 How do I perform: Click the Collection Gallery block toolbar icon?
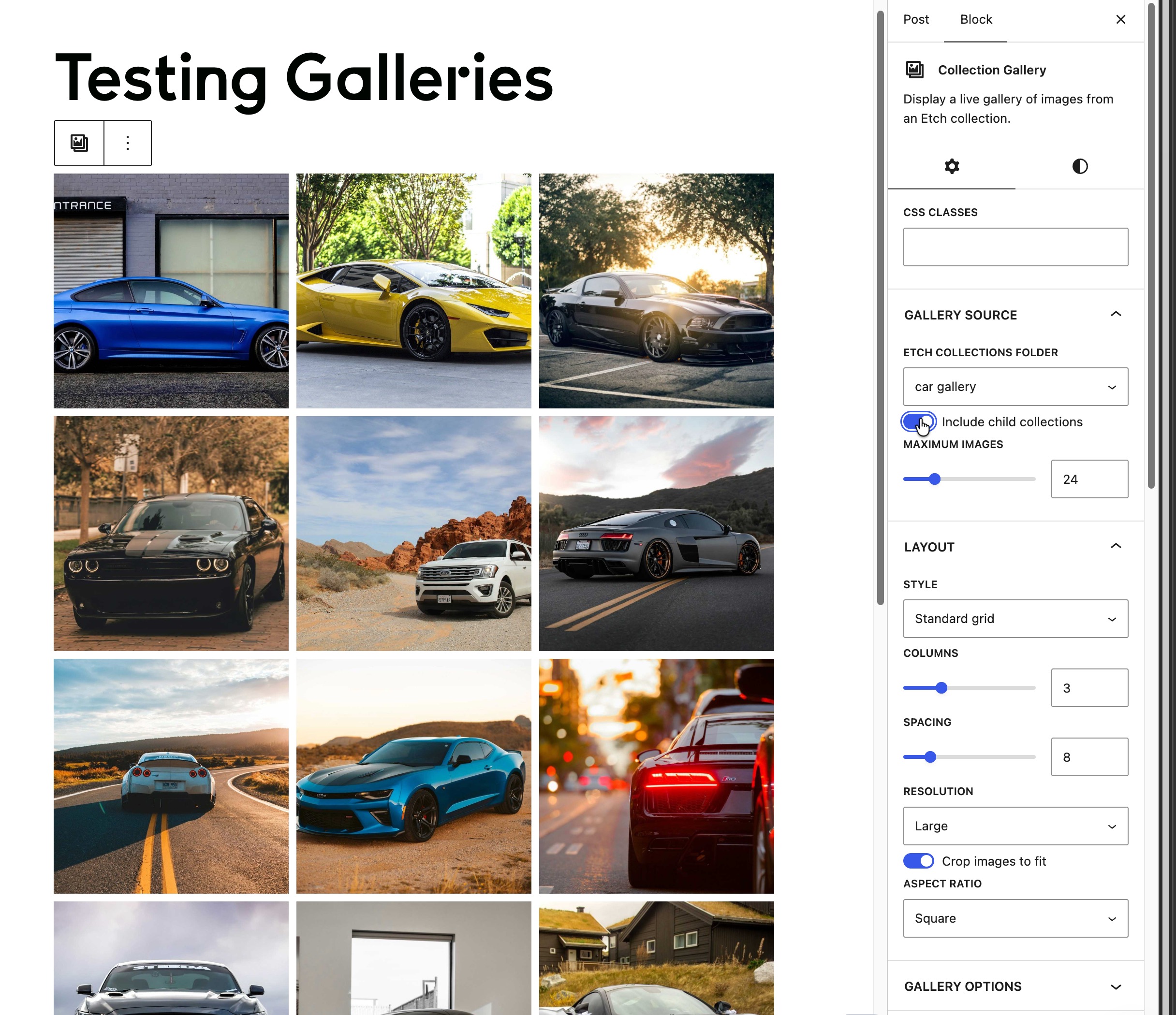point(79,143)
